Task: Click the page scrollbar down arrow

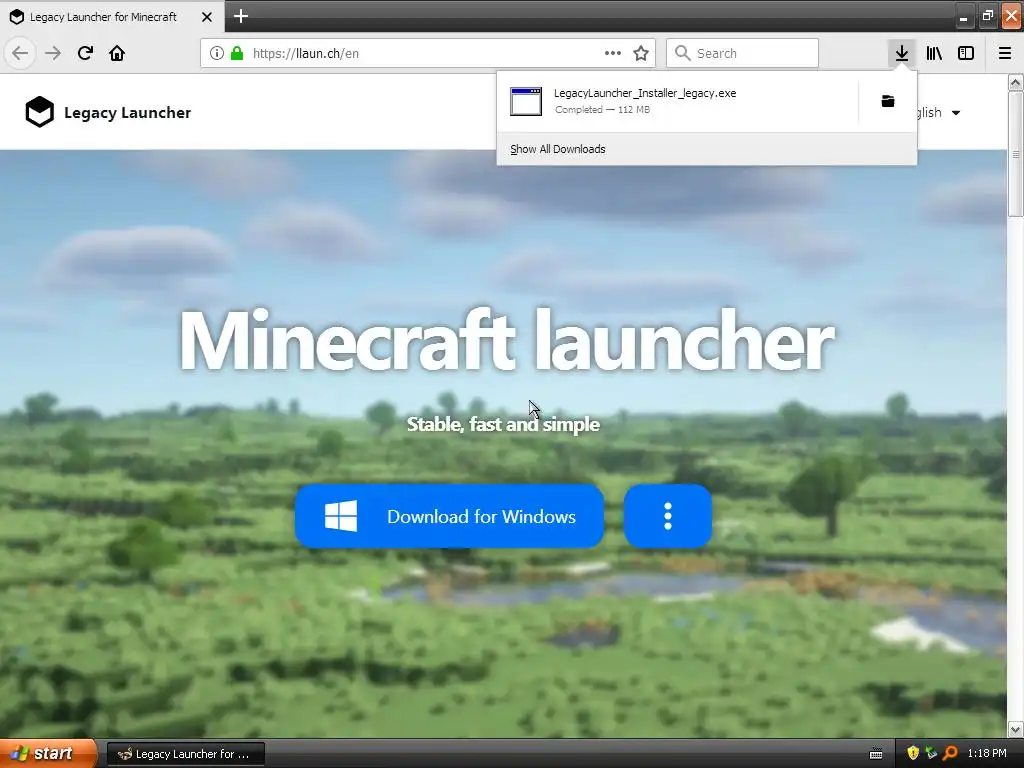Action: [1015, 729]
